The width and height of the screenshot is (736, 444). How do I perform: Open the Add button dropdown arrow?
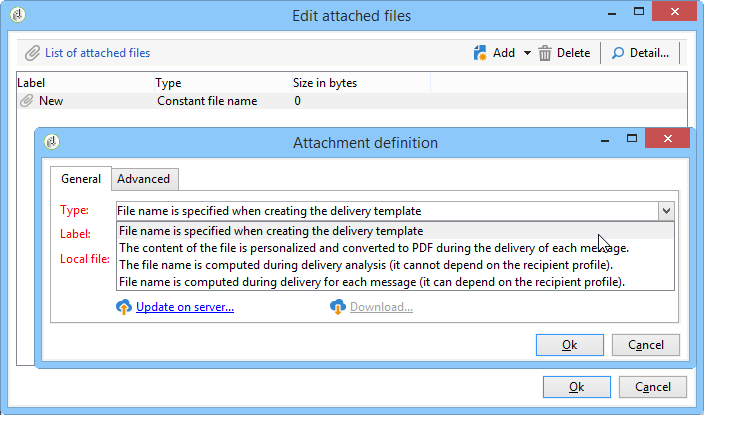tap(527, 53)
